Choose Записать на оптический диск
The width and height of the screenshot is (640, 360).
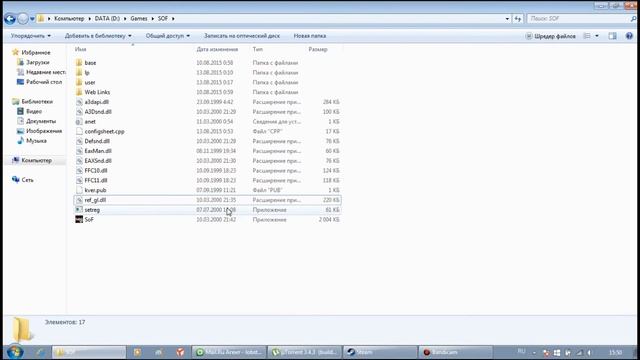pos(242,36)
